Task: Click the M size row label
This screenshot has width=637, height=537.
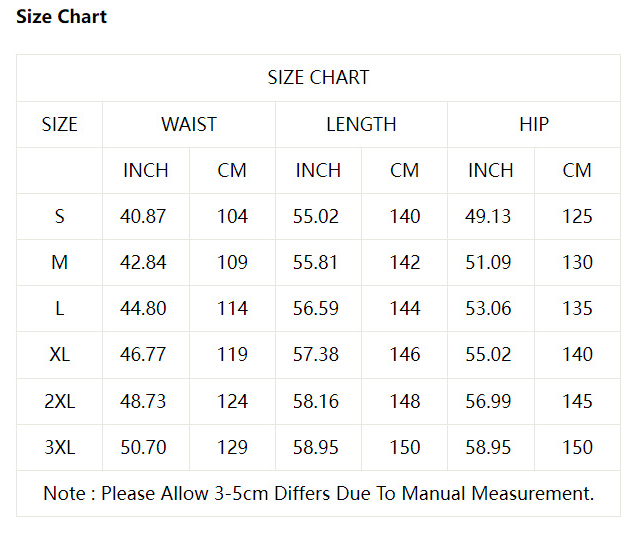Action: [59, 263]
